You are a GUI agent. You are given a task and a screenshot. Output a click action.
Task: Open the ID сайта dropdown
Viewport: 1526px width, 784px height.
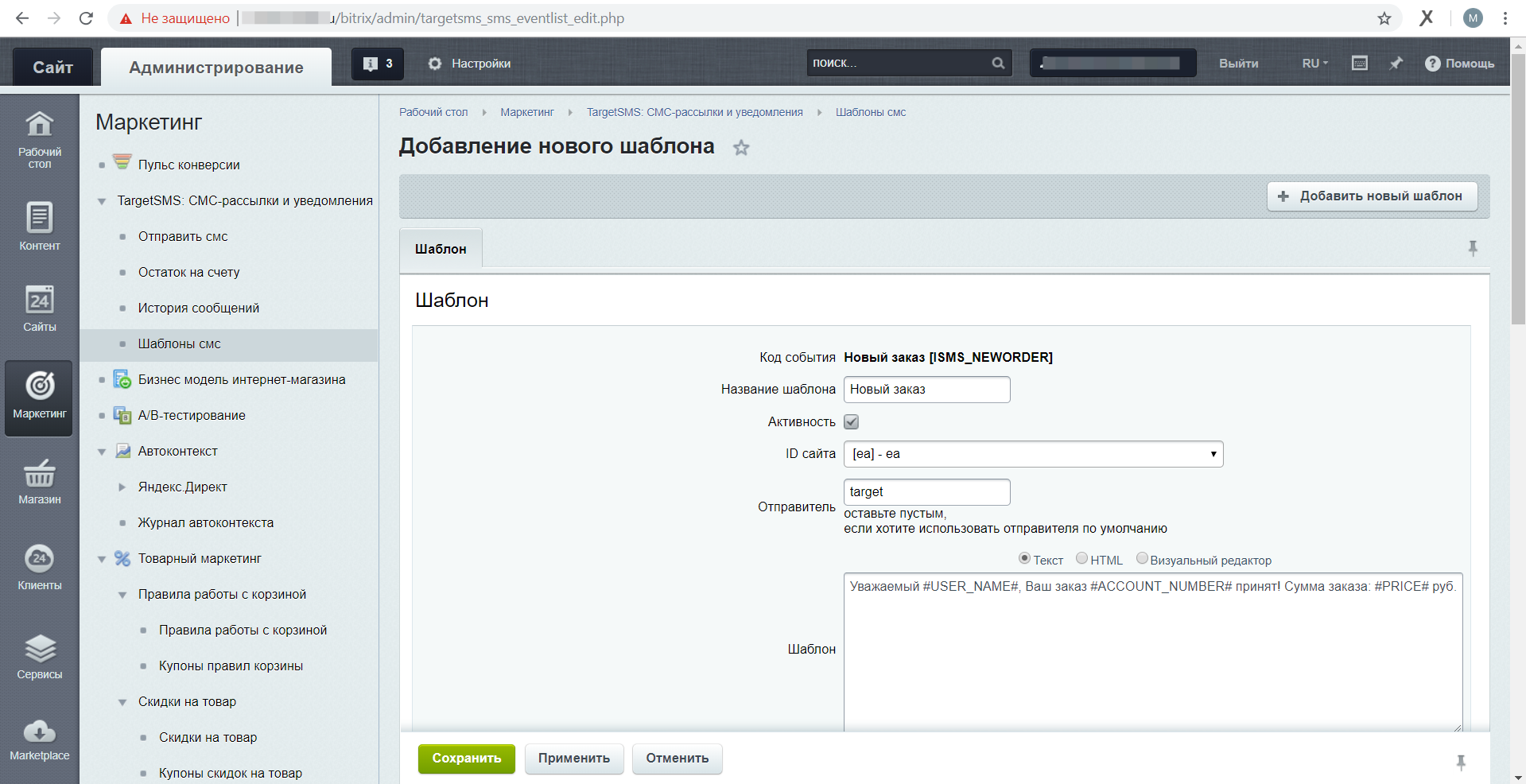(1033, 454)
